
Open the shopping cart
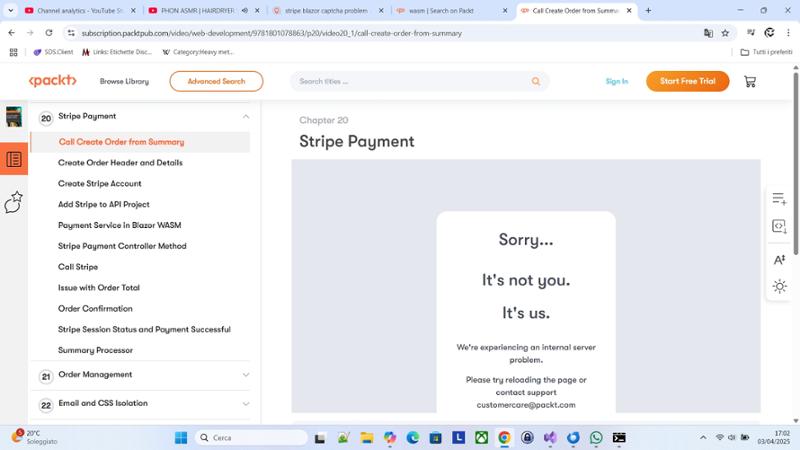tap(750, 82)
